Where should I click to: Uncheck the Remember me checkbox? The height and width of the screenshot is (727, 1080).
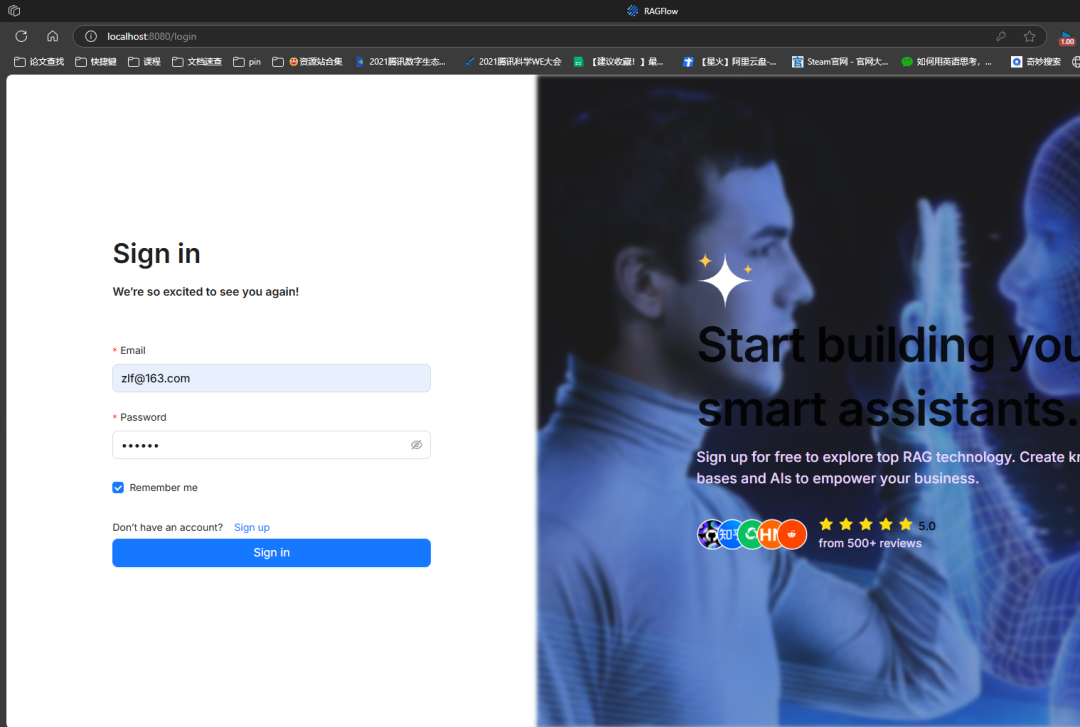click(118, 488)
